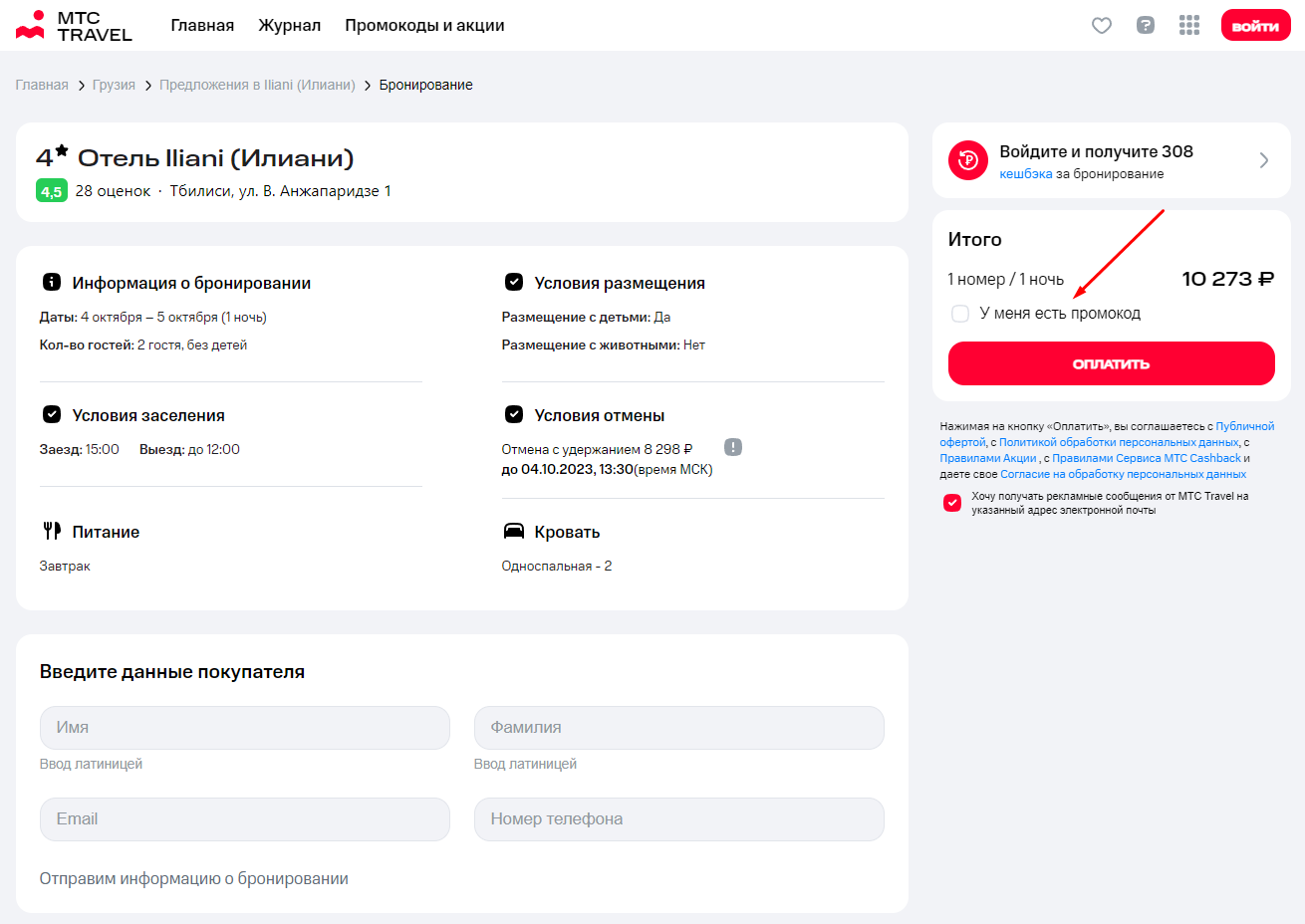Click the total price '10 273 ₽'

(x=1227, y=279)
